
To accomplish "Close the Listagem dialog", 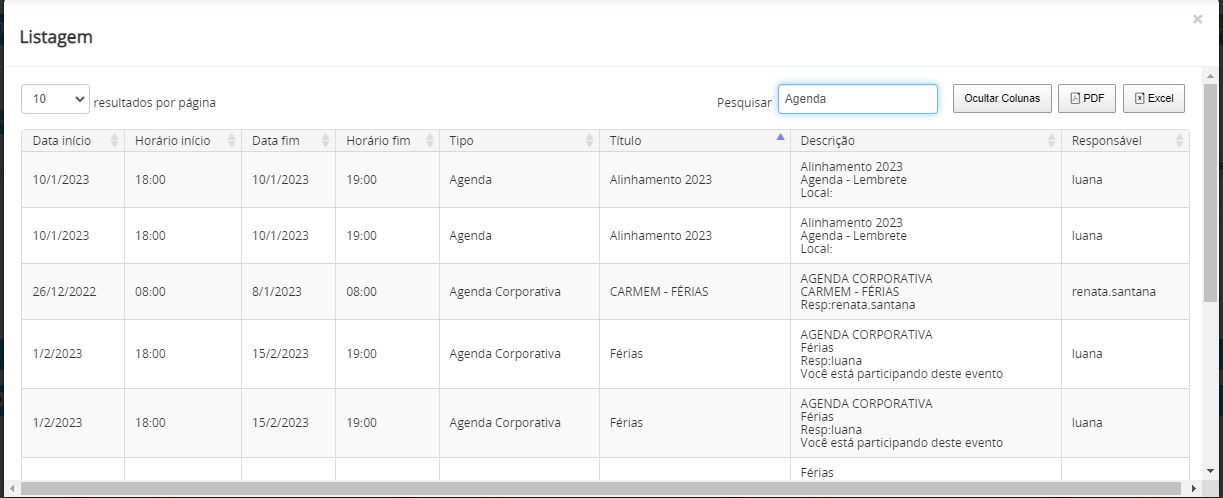I will (1197, 19).
